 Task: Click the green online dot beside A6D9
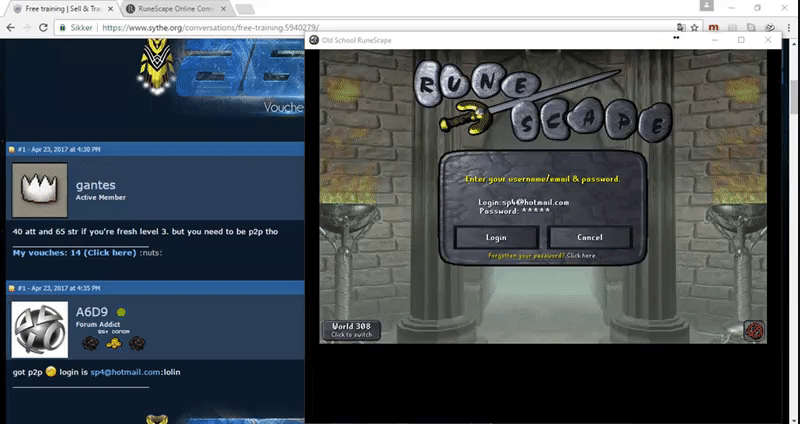(x=121, y=312)
